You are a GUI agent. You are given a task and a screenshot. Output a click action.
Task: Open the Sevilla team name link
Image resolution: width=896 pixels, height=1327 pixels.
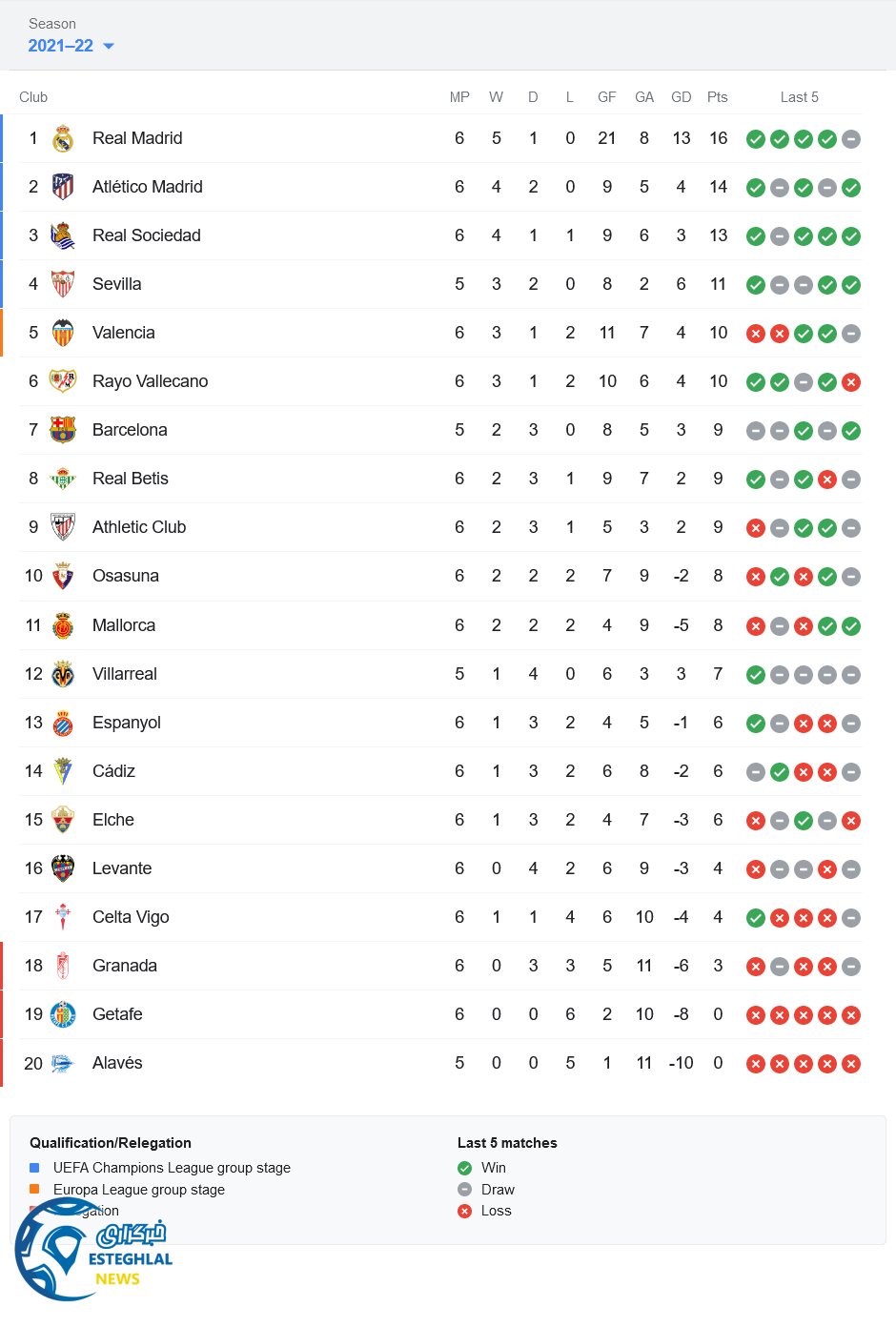point(116,284)
